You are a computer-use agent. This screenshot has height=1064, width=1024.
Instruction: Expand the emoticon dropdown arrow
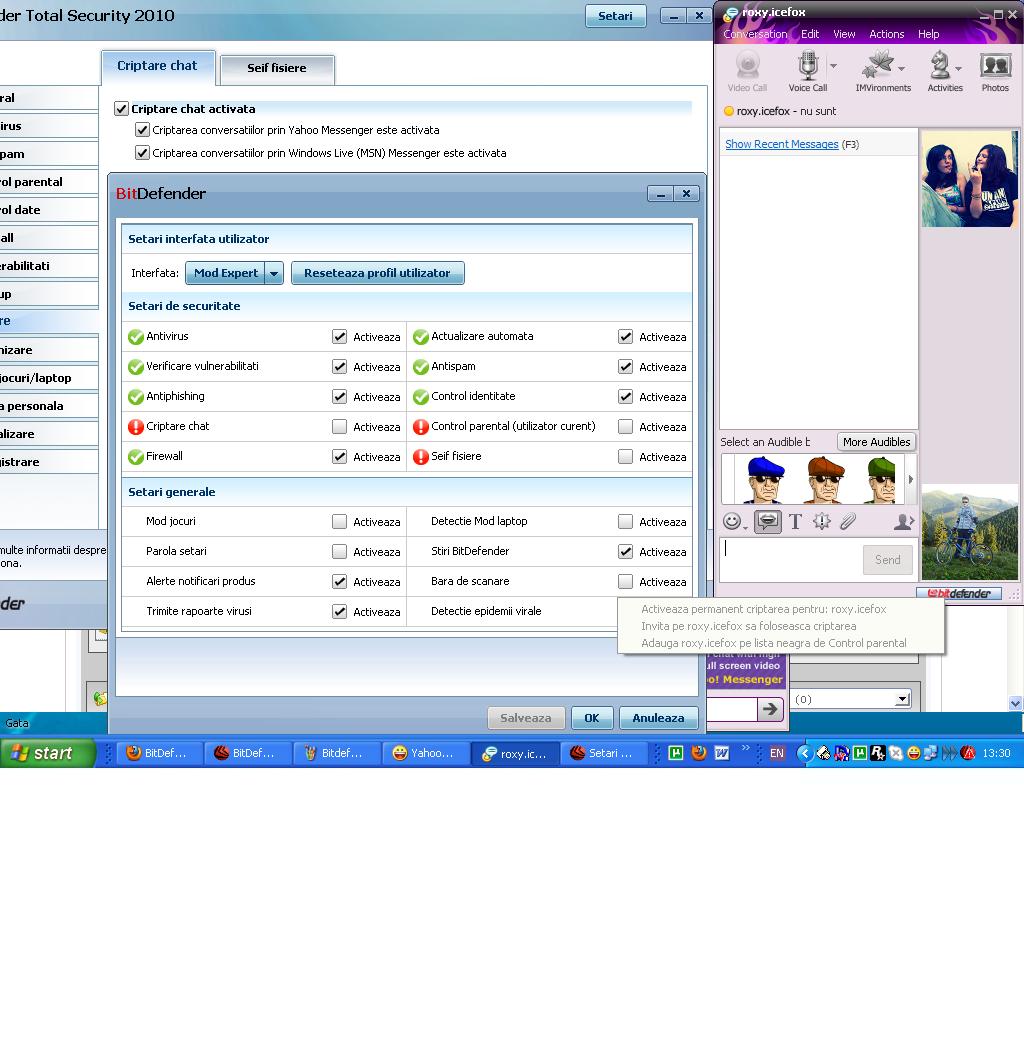pos(745,527)
